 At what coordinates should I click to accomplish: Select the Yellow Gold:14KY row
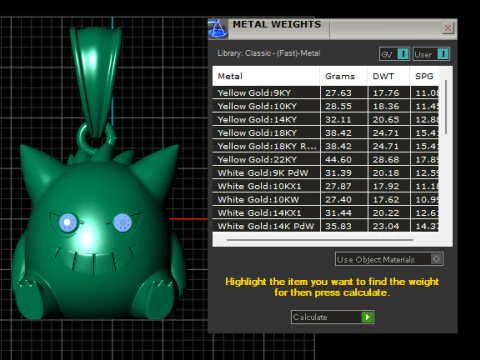tap(326, 119)
